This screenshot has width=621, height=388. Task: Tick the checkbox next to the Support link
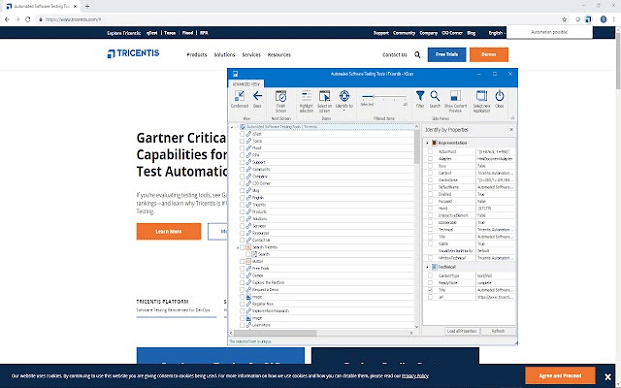[242, 162]
